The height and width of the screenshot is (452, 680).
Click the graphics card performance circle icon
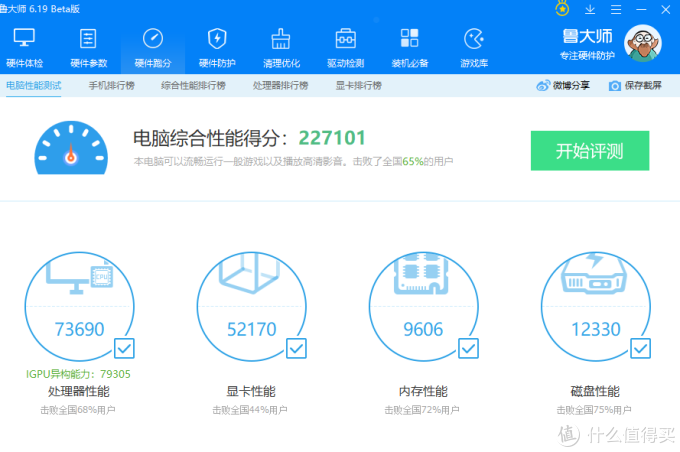pyautogui.click(x=252, y=306)
